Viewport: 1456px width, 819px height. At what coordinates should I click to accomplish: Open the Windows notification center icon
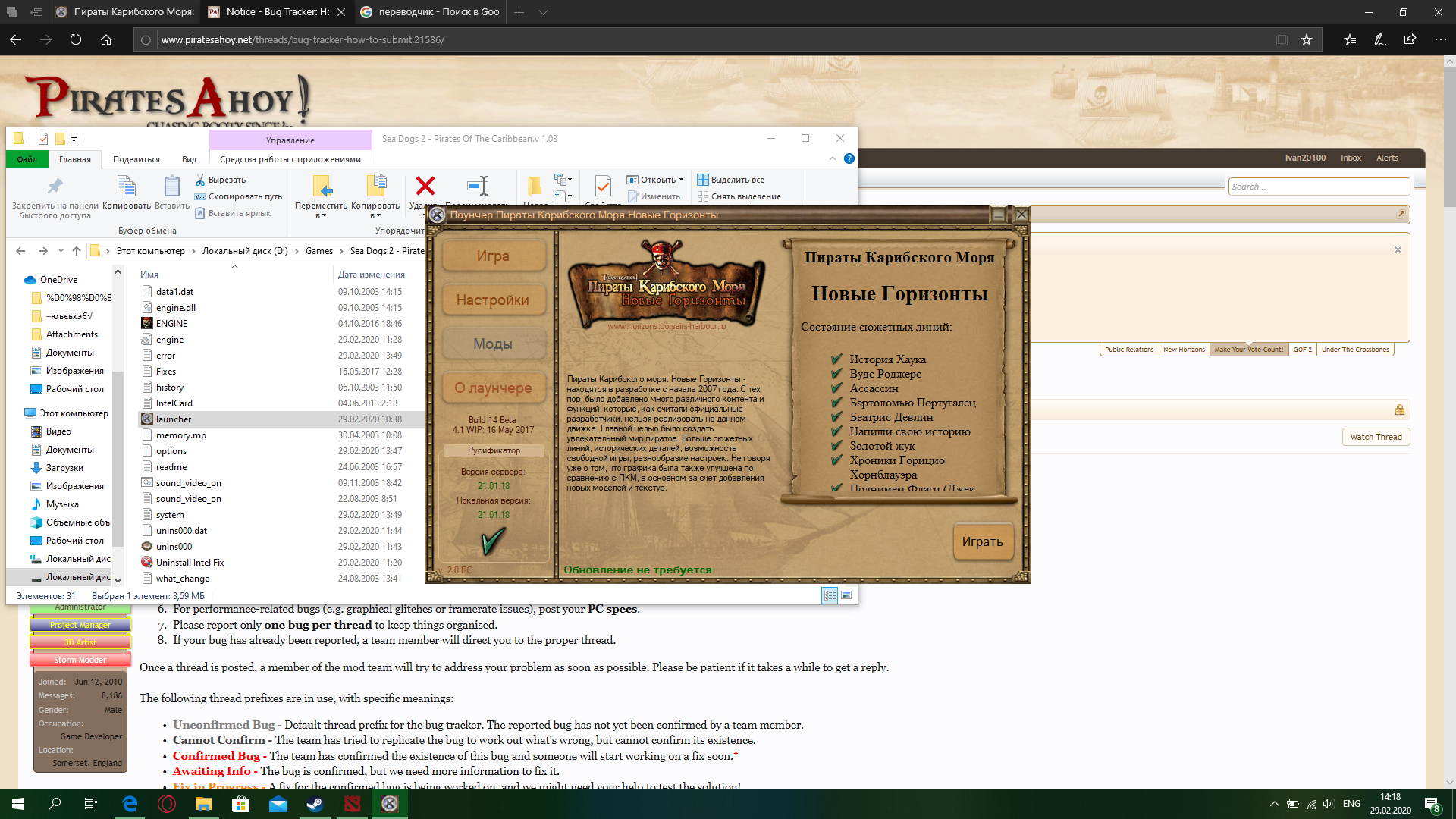pyautogui.click(x=1432, y=804)
